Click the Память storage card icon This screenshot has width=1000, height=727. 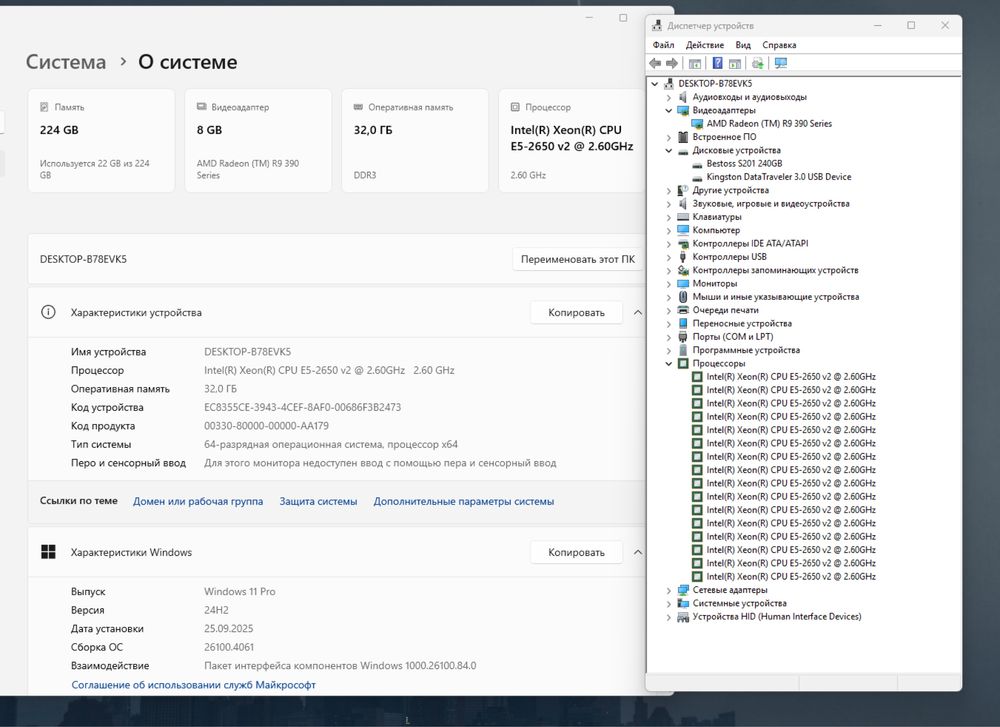point(44,107)
